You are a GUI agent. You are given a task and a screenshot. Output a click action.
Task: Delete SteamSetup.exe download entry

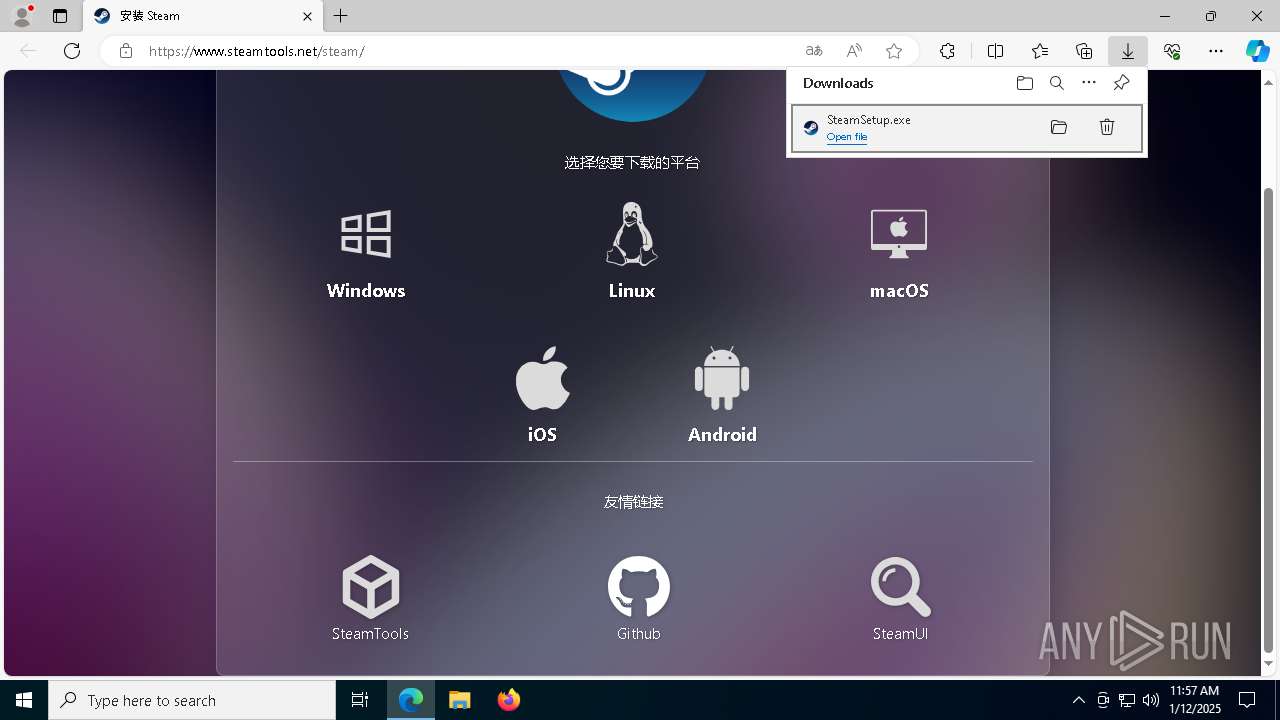point(1107,127)
